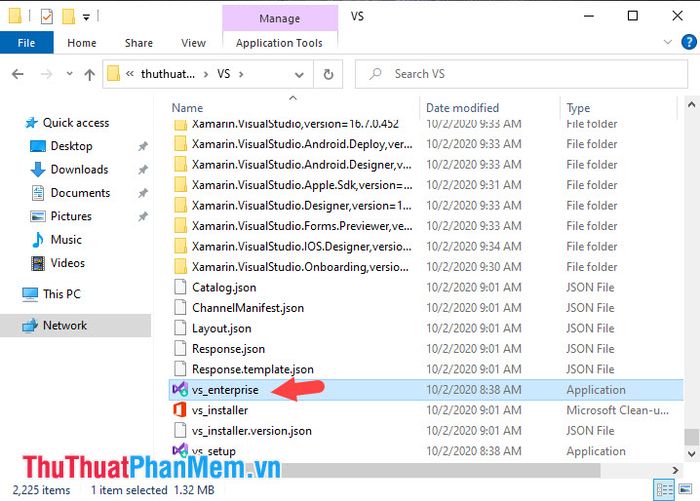The image size is (700, 501).
Task: Open Customize Quick Access Toolbar dropdown
Action: point(86,17)
